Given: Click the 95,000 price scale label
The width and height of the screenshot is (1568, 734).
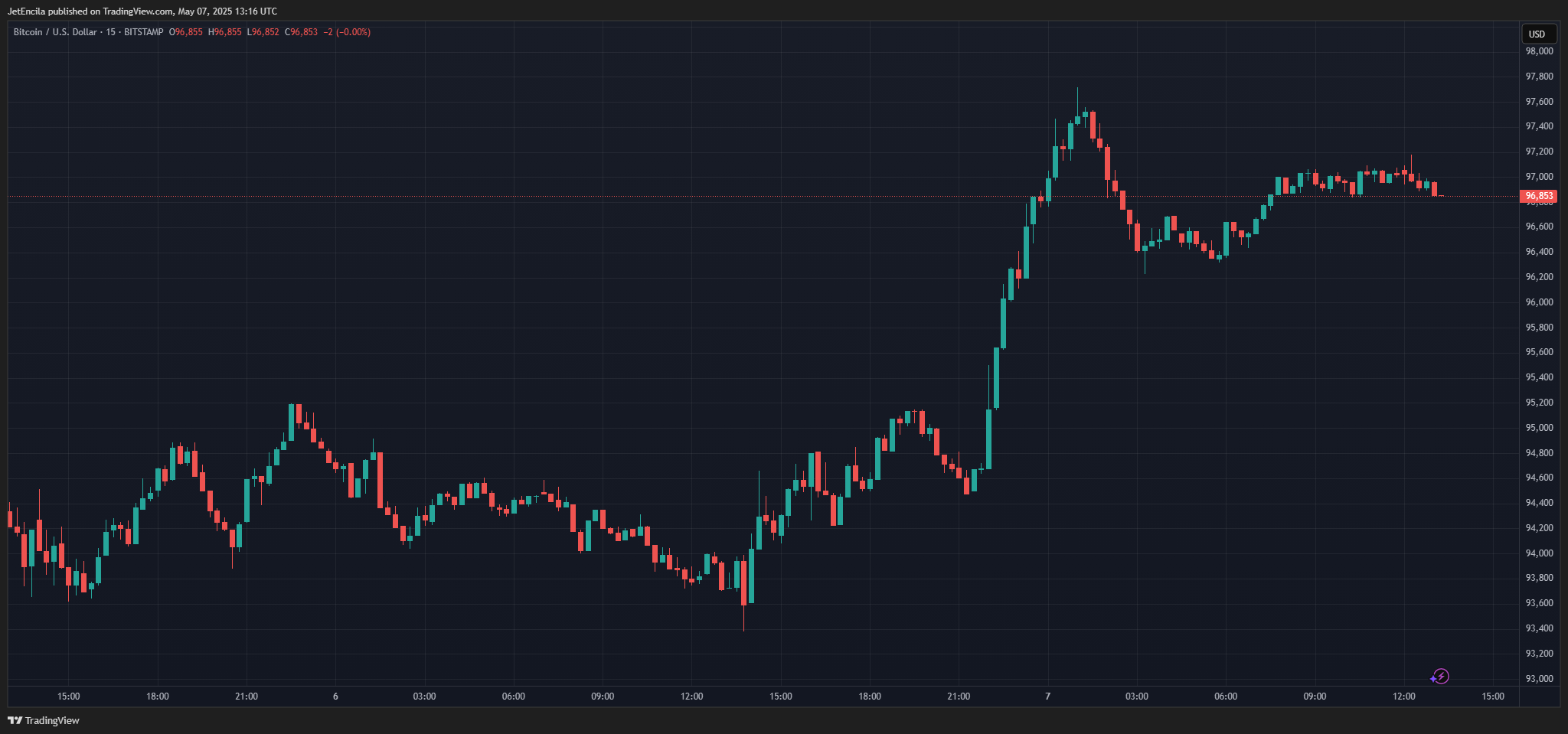Looking at the screenshot, I should pyautogui.click(x=1539, y=428).
